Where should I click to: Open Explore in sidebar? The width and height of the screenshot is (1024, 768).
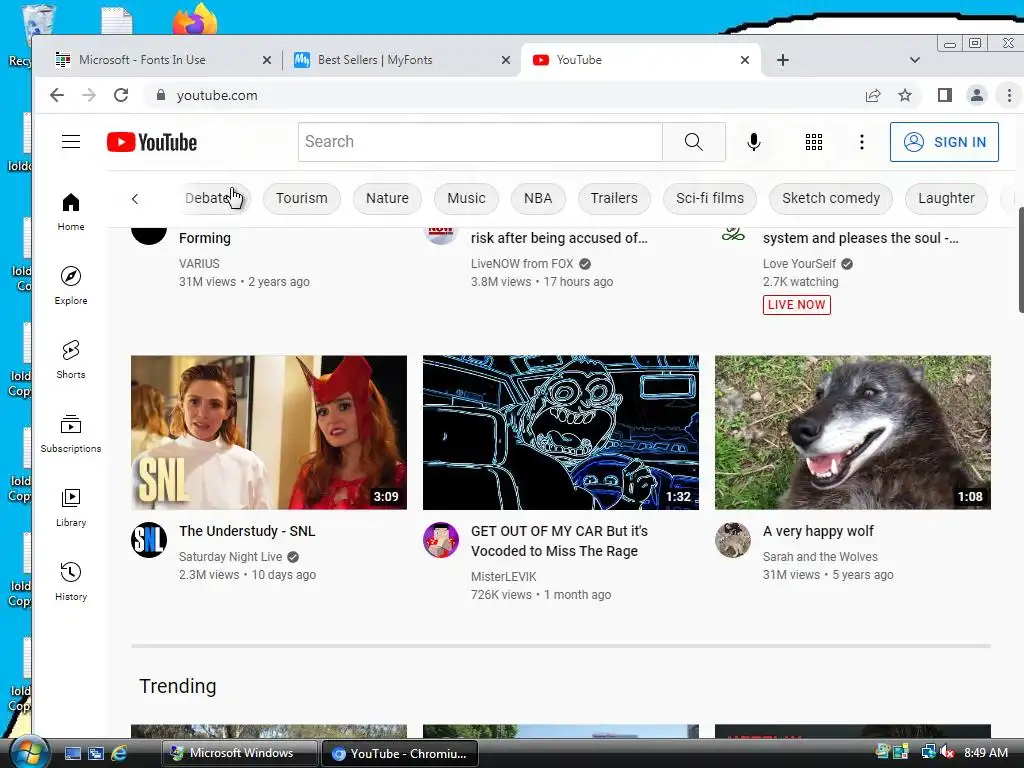click(x=71, y=286)
